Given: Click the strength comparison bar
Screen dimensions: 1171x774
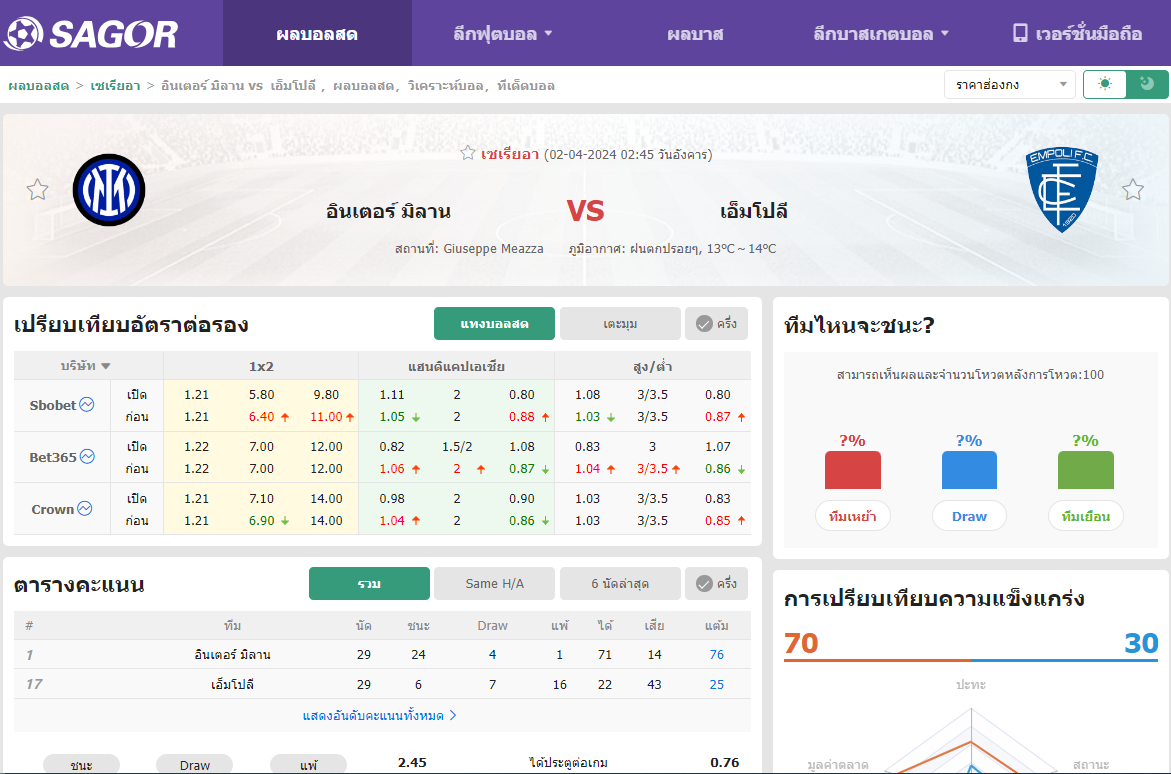Looking at the screenshot, I should 971,660.
